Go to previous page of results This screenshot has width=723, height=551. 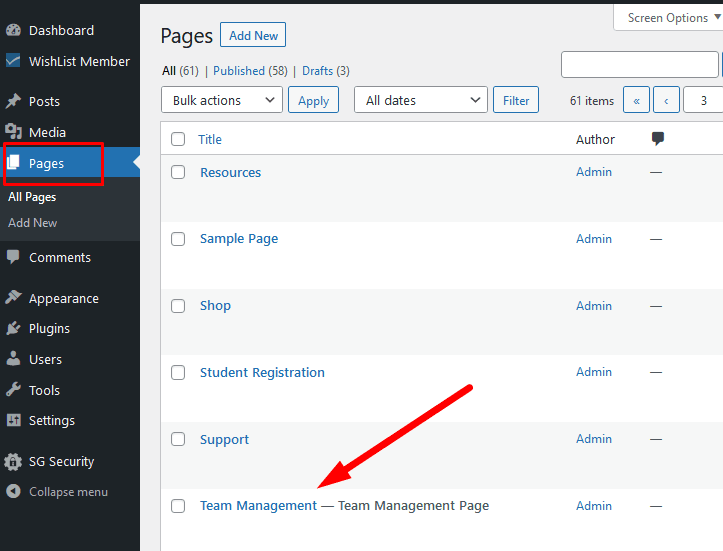666,100
